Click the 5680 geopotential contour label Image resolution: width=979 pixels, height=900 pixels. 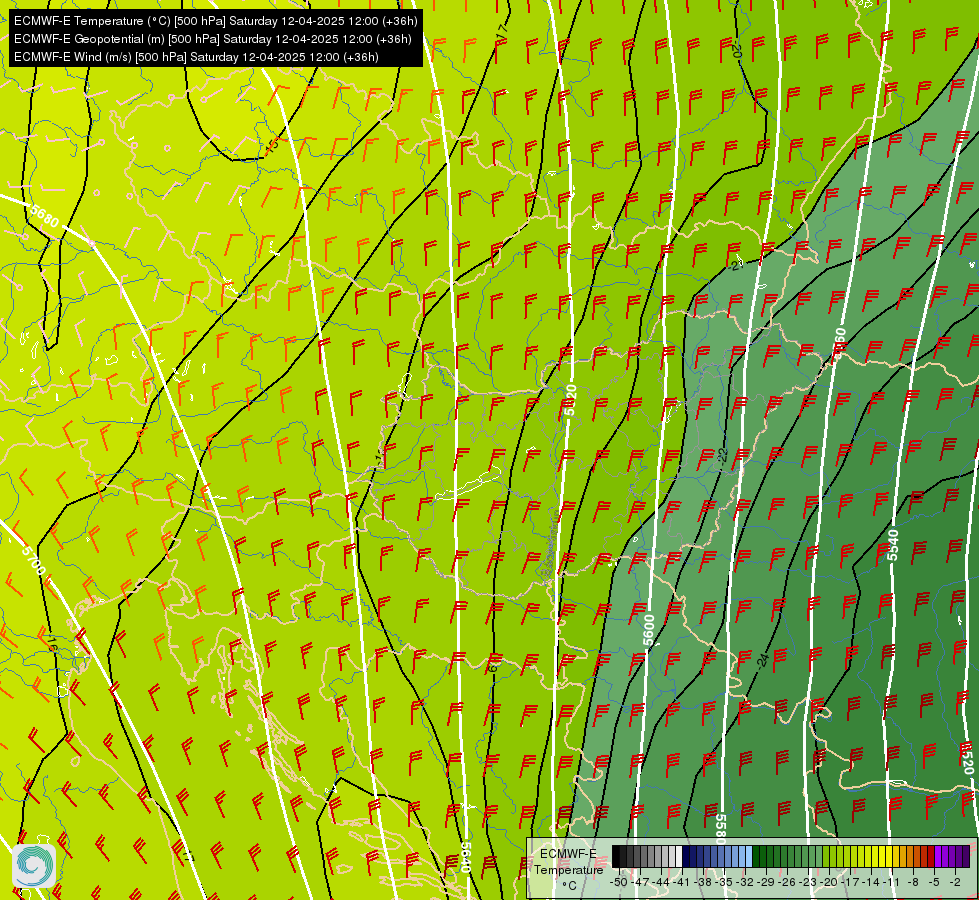(x=44, y=215)
